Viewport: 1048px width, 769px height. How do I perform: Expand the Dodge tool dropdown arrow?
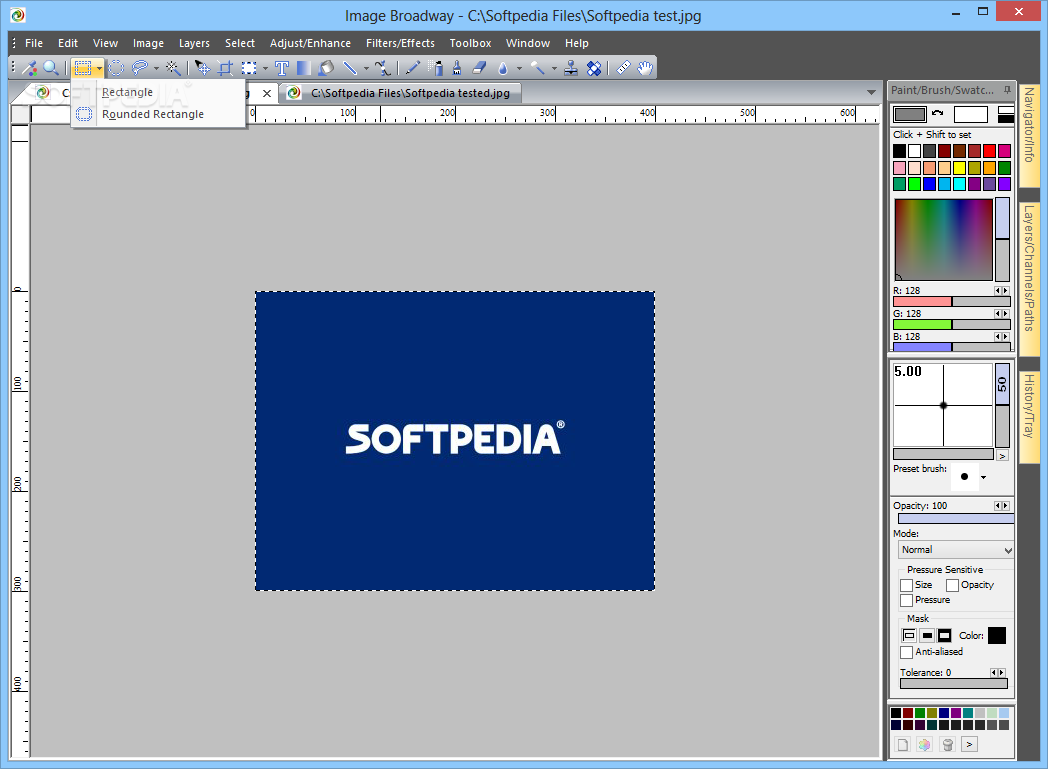pyautogui.click(x=554, y=68)
